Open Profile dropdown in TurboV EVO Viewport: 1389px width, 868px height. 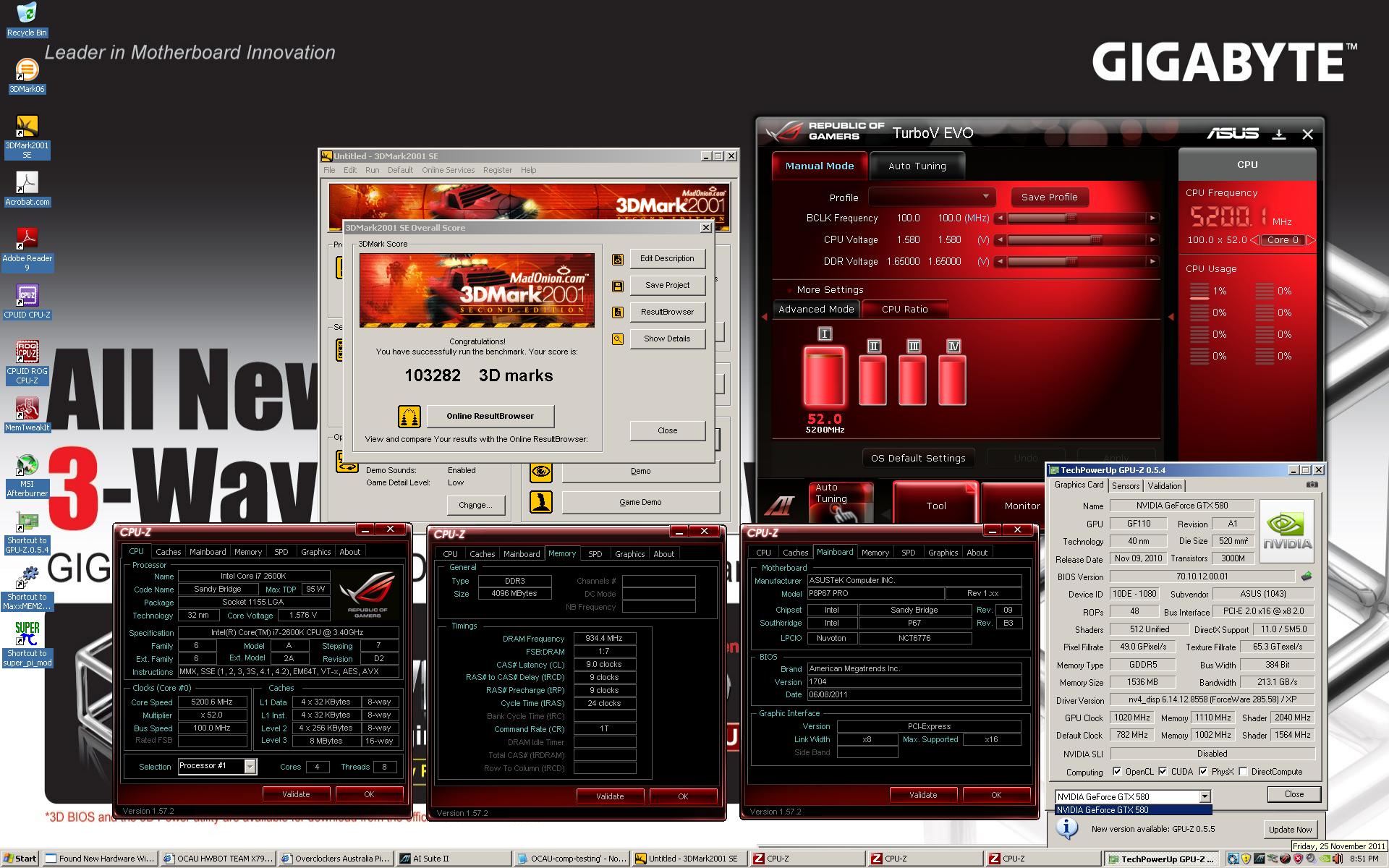932,197
